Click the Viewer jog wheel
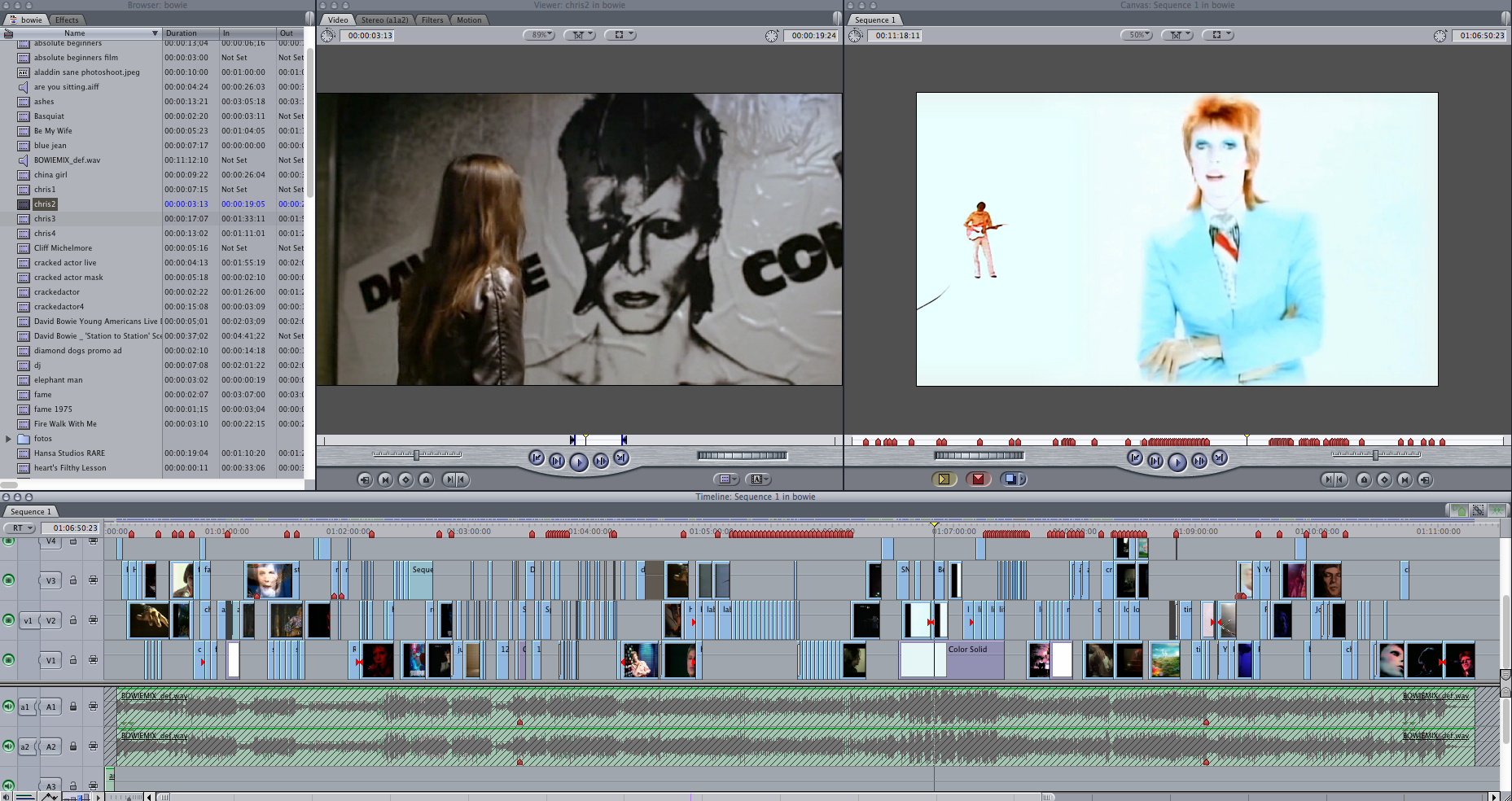This screenshot has width=1512, height=801. (x=742, y=455)
